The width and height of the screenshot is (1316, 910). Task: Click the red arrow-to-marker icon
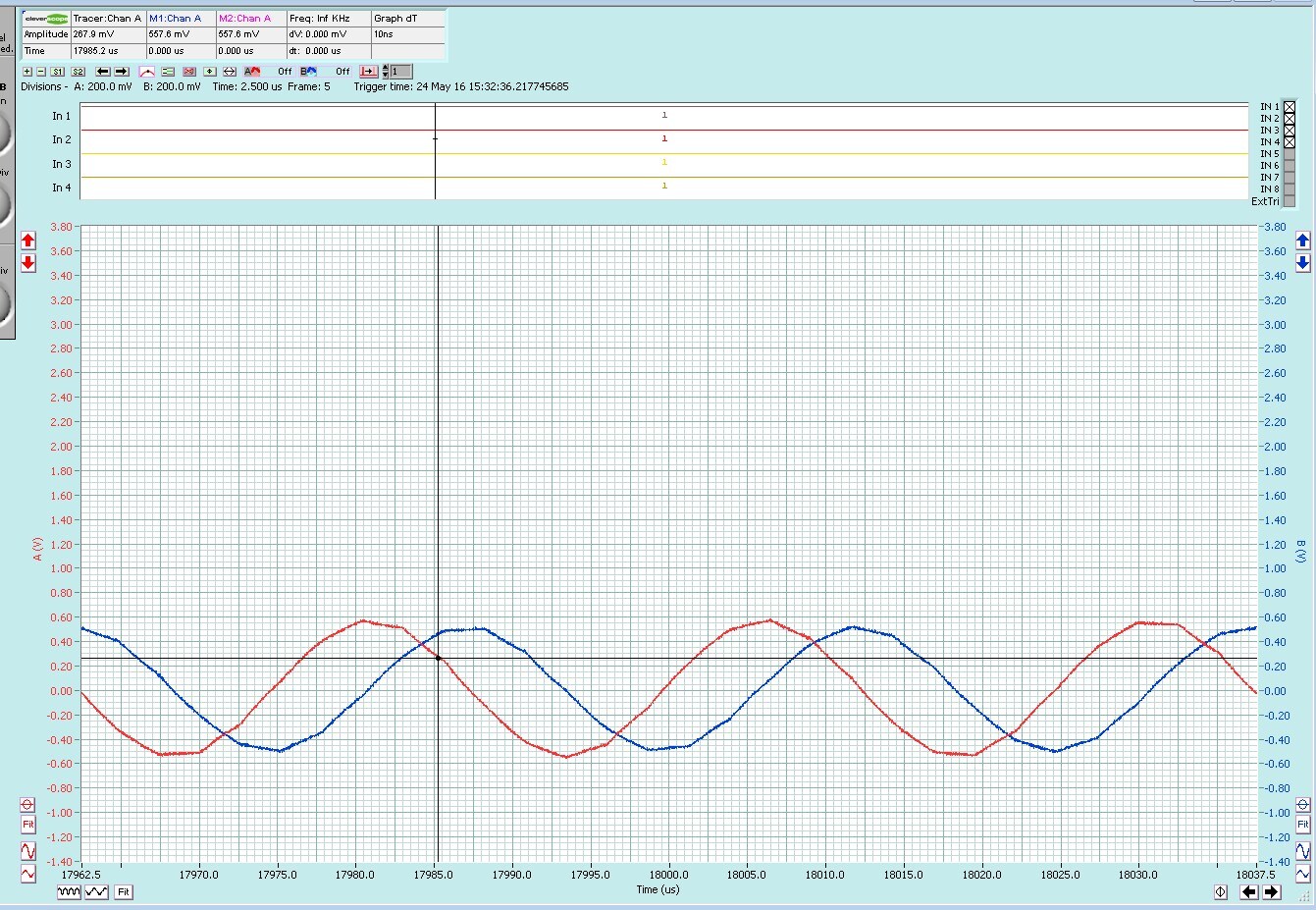coord(369,72)
